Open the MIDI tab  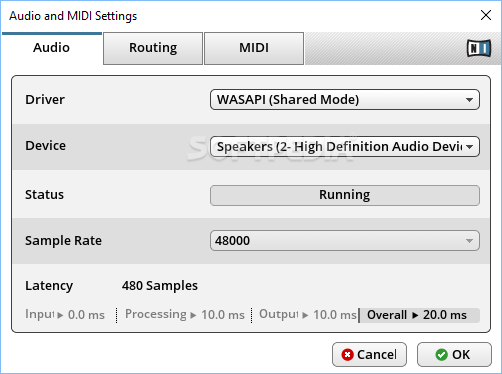coord(254,48)
